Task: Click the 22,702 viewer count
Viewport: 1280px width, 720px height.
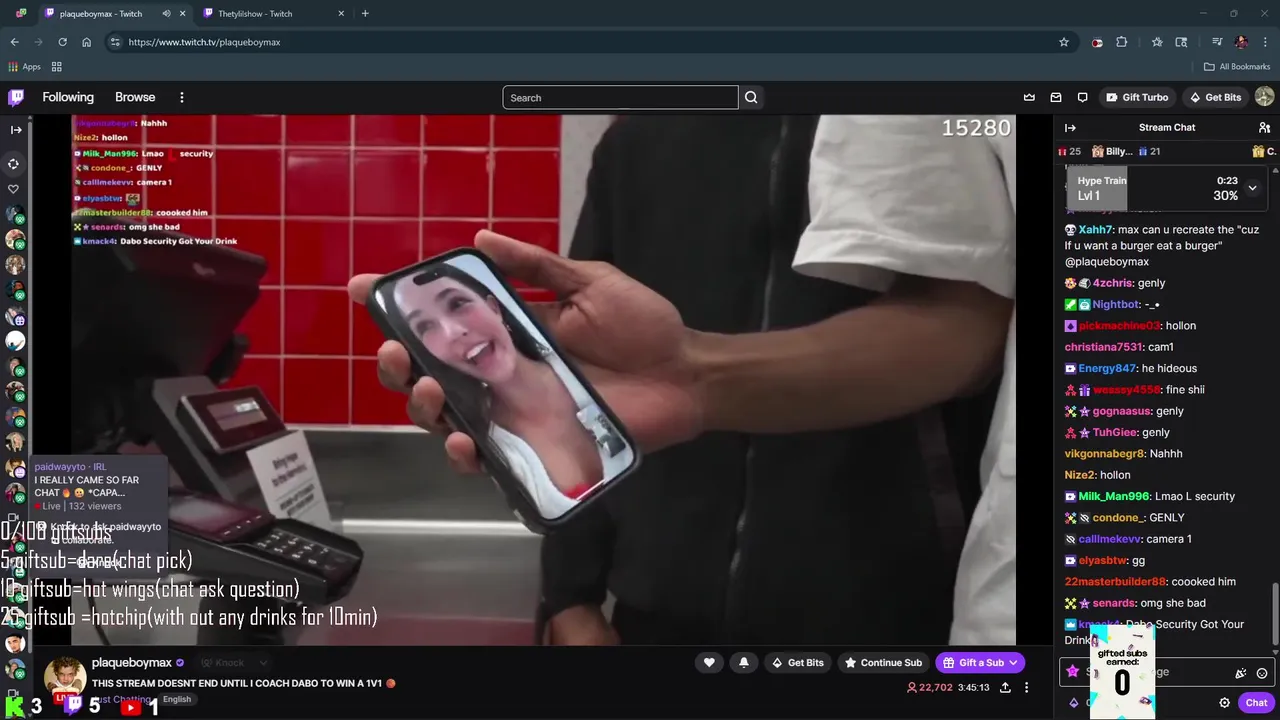Action: pos(929,688)
